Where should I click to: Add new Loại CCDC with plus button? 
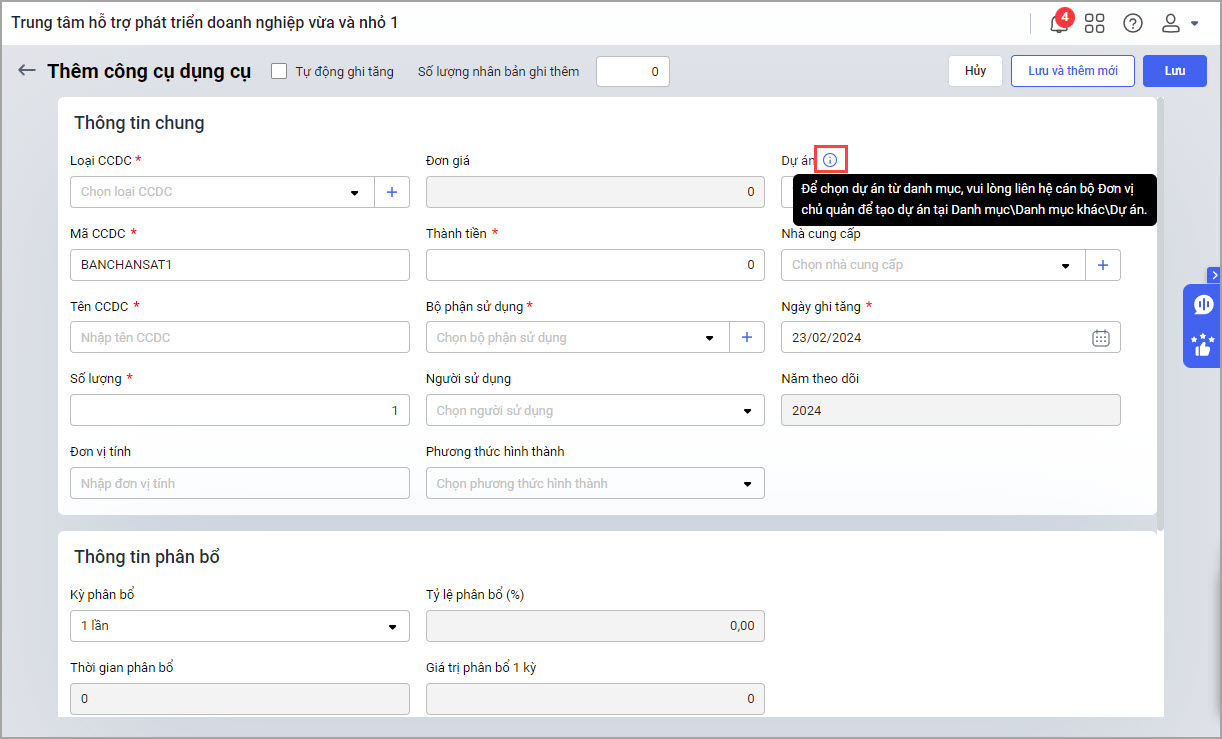392,192
